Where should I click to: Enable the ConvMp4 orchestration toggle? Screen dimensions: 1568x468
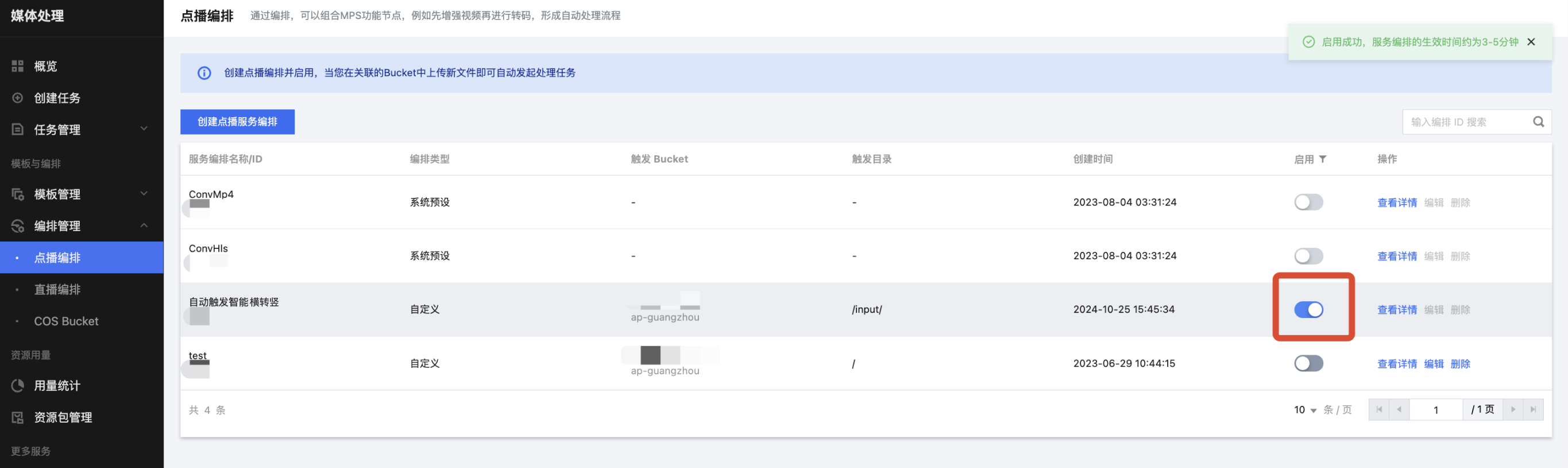tap(1308, 202)
